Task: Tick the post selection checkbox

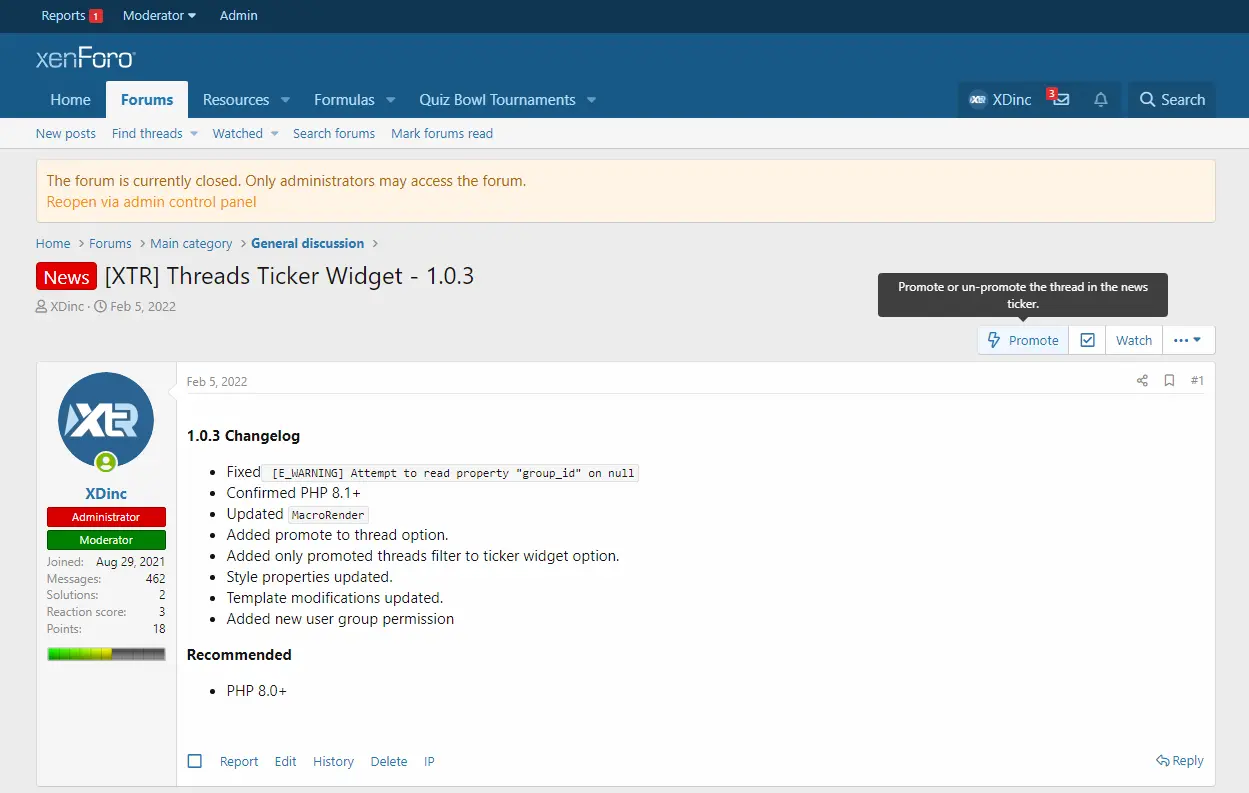Action: [x=195, y=761]
